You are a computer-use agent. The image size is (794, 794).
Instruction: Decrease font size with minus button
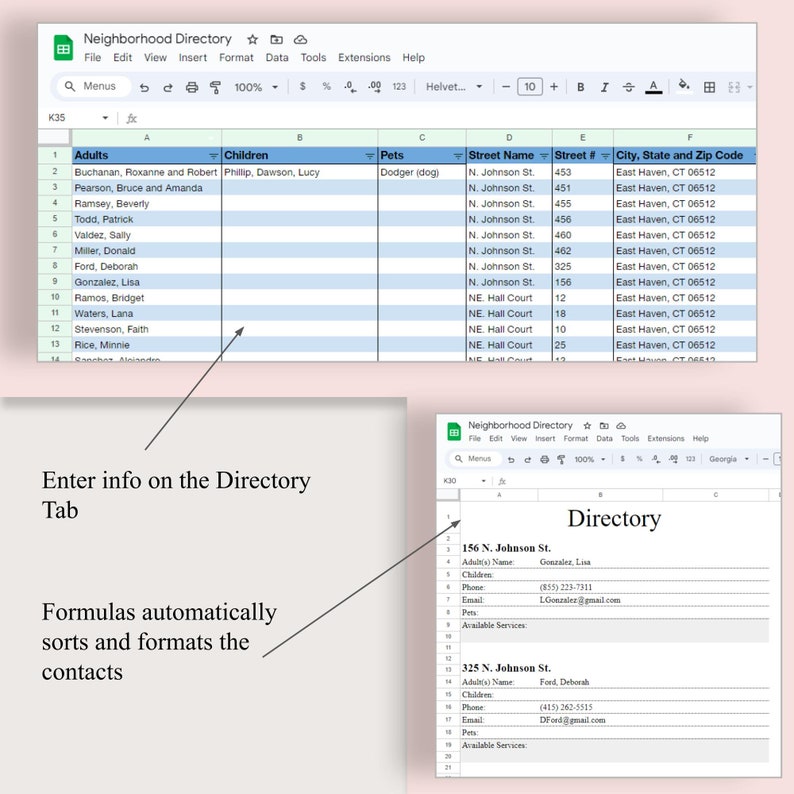click(505, 87)
